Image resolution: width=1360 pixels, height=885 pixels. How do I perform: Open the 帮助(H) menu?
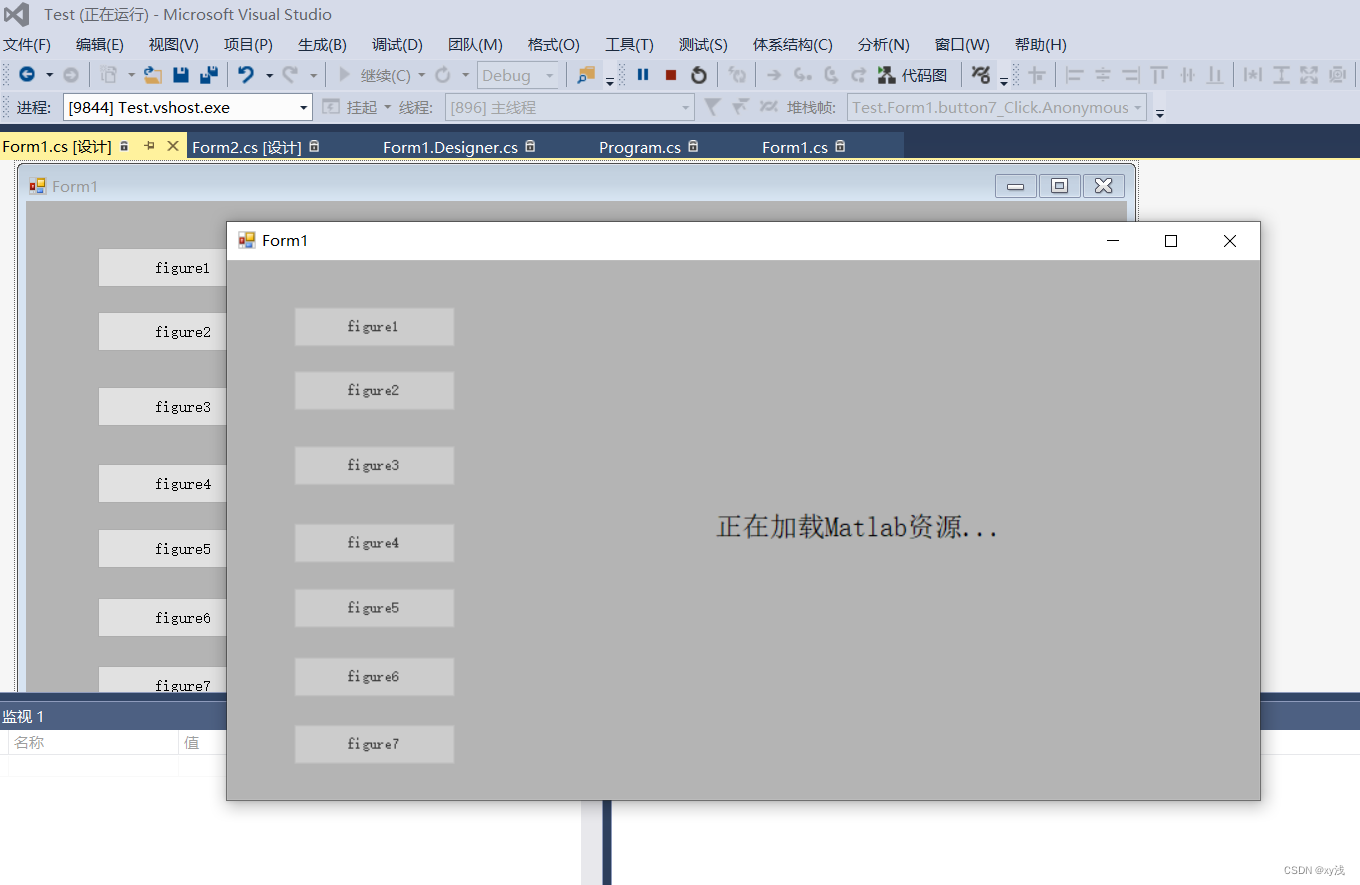1041,45
